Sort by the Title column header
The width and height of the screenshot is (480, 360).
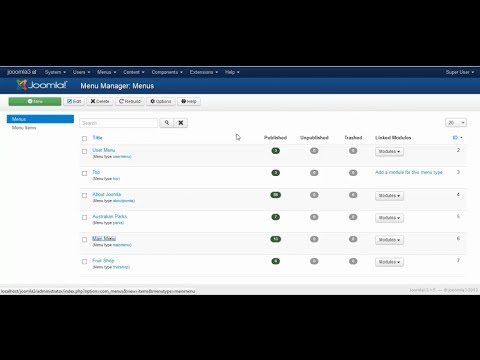tap(97, 138)
